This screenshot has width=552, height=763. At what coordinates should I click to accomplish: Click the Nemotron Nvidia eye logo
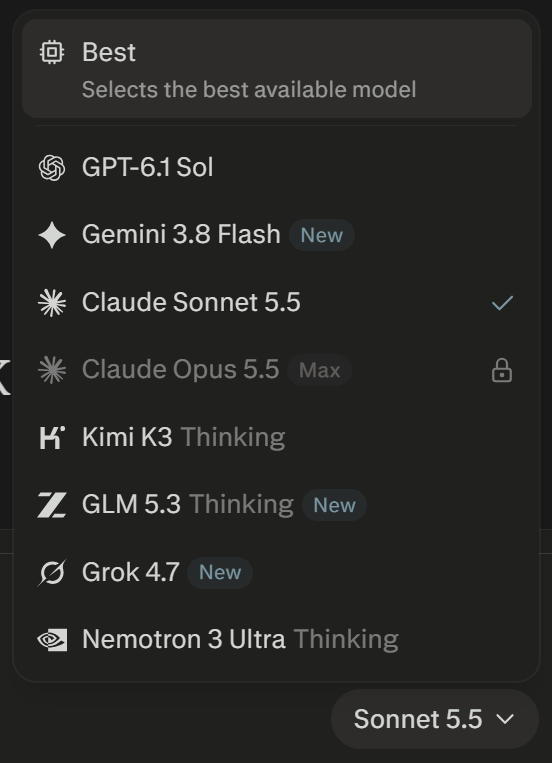coord(52,640)
